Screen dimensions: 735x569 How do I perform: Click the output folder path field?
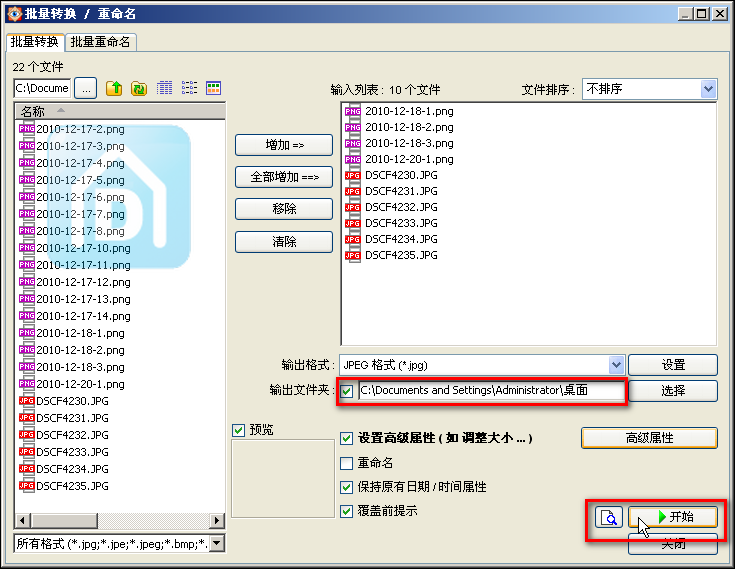point(492,390)
